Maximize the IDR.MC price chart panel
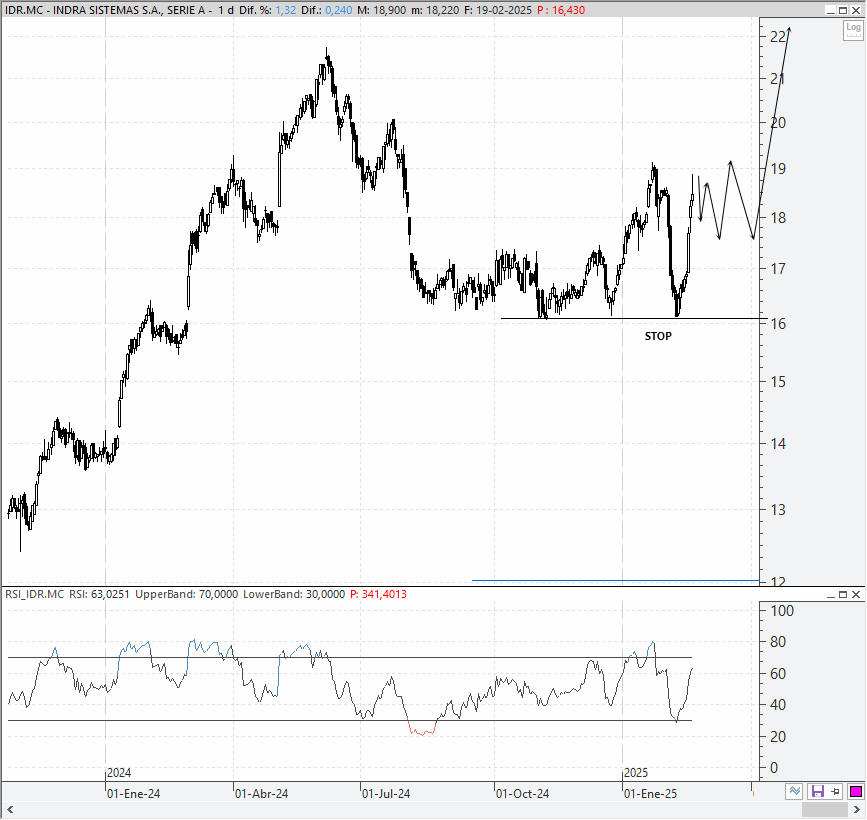 point(843,10)
